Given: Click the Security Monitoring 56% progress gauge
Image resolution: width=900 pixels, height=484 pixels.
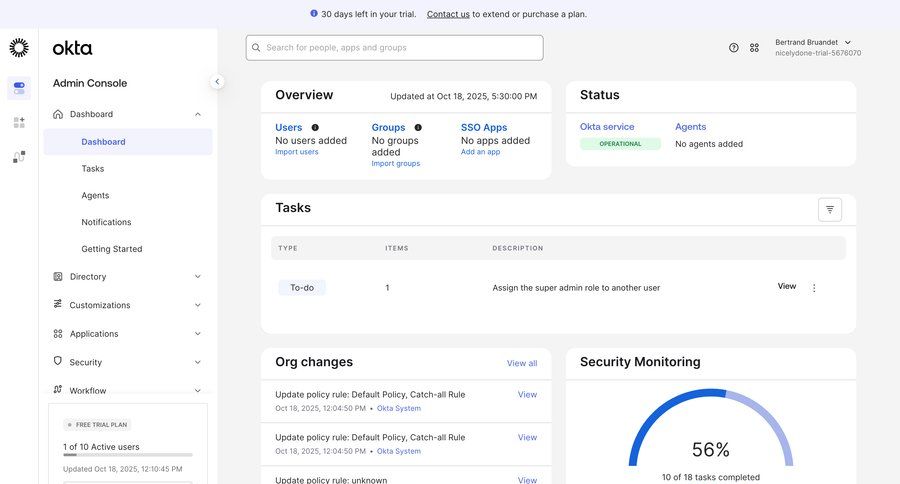Looking at the screenshot, I should pyautogui.click(x=711, y=428).
